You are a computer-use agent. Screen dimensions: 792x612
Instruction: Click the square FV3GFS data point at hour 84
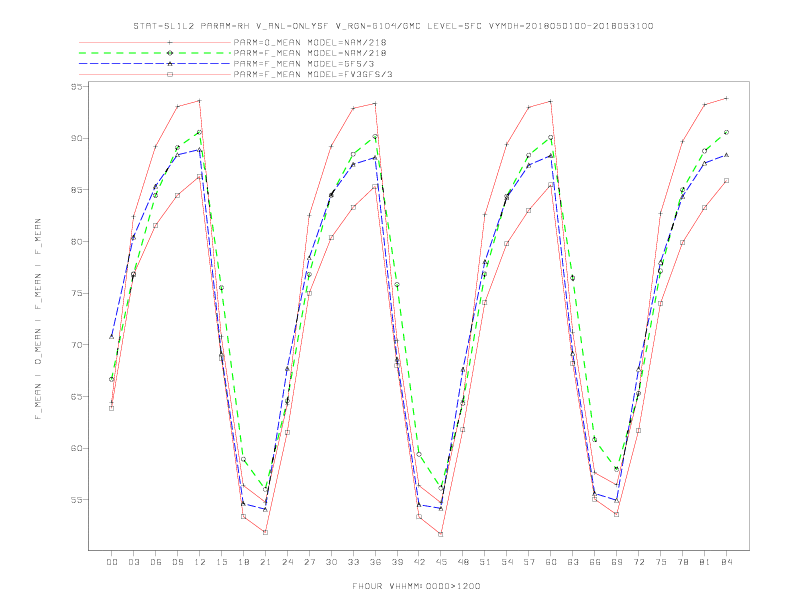726,180
